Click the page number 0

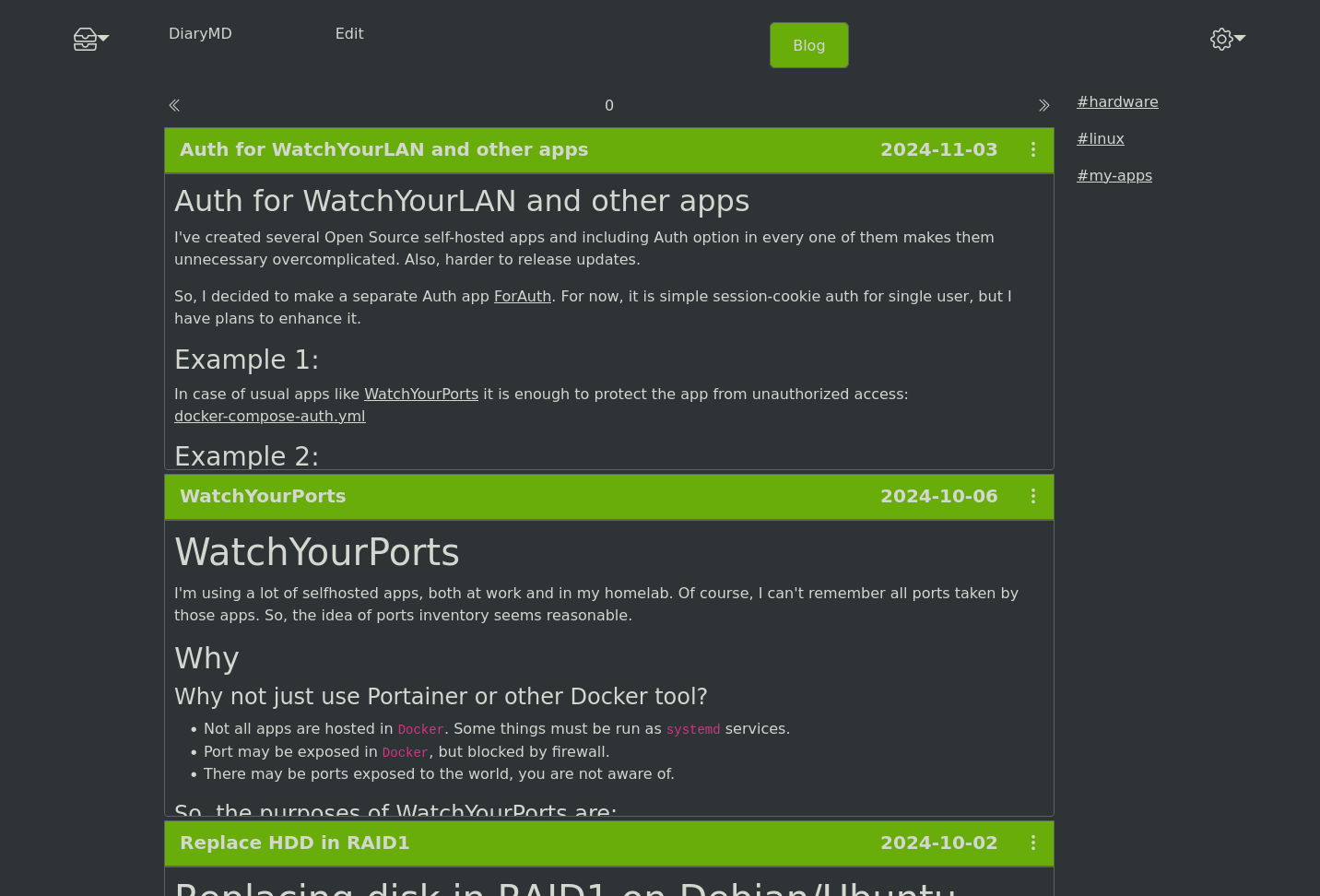click(x=609, y=106)
